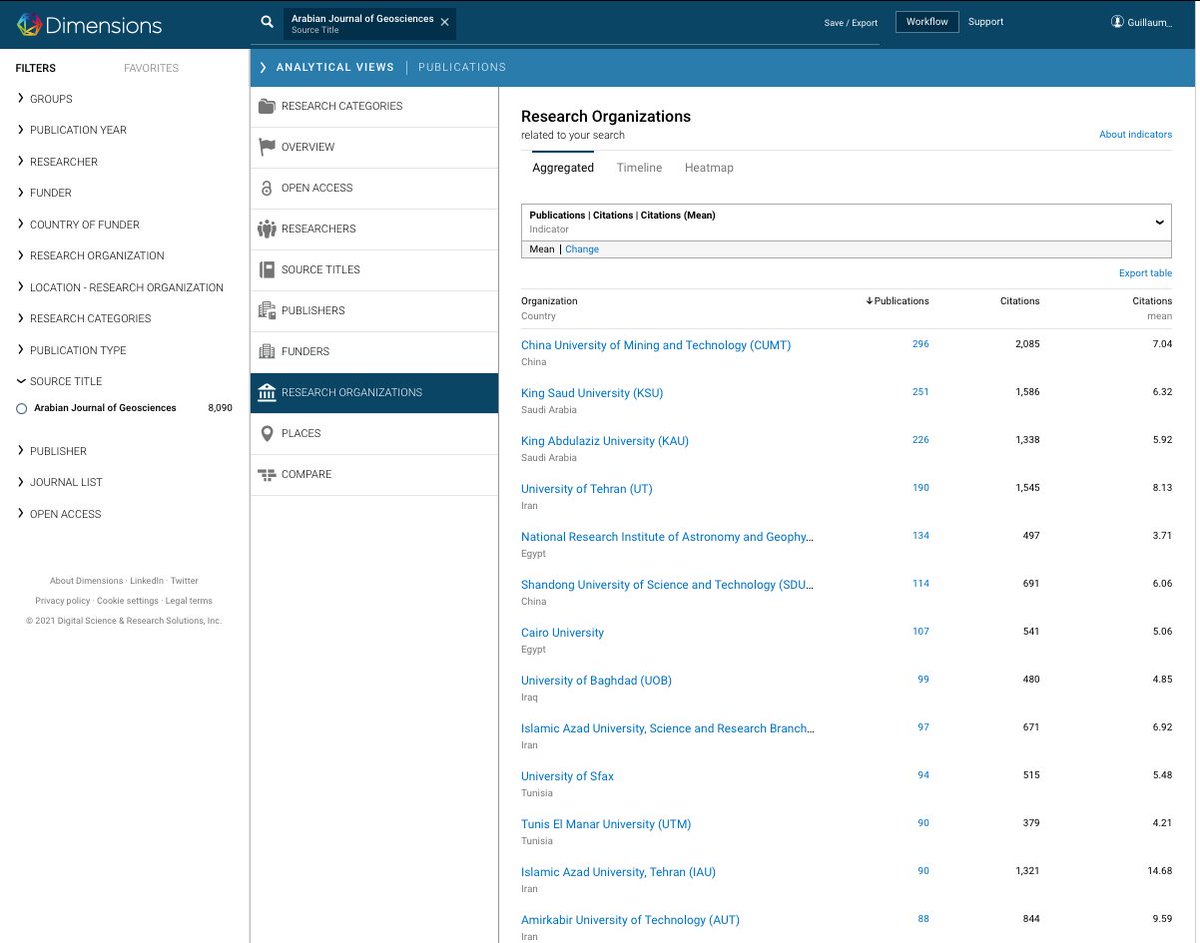Open the Cookie settings link
Viewport: 1200px width, 943px height.
127,601
